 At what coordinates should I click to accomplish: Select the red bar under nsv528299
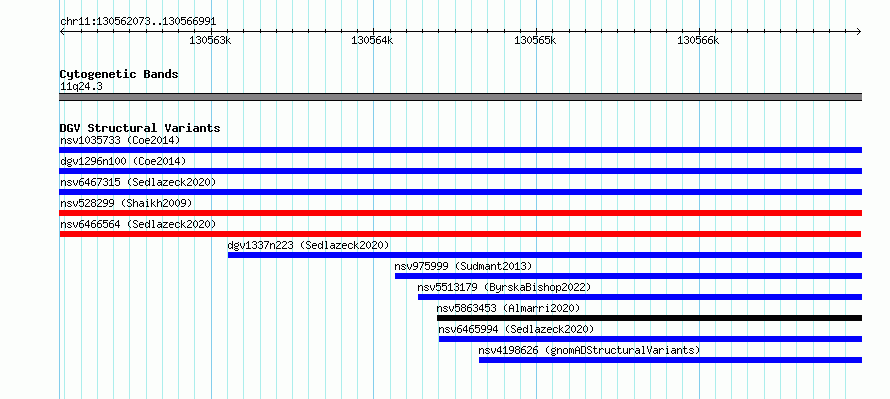tap(460, 213)
